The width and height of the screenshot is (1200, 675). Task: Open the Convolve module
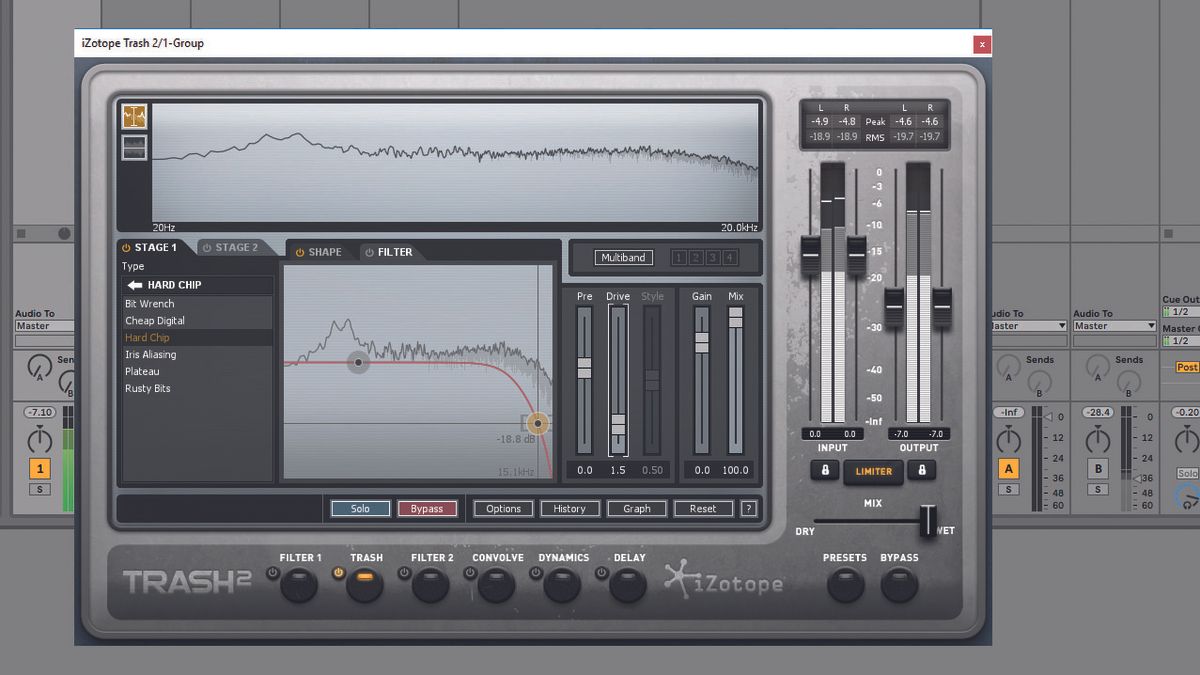point(496,585)
